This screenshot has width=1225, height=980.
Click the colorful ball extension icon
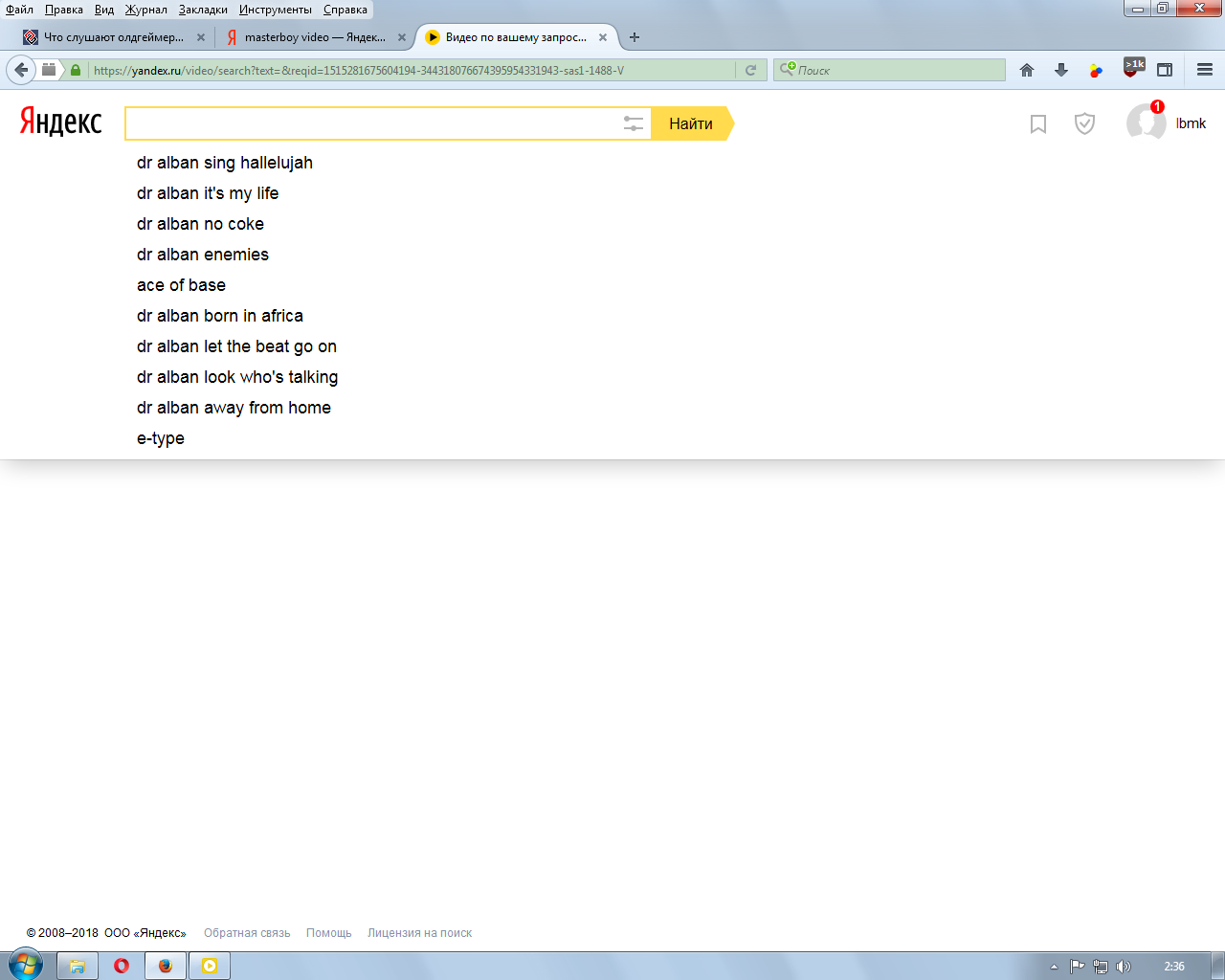tap(1096, 70)
